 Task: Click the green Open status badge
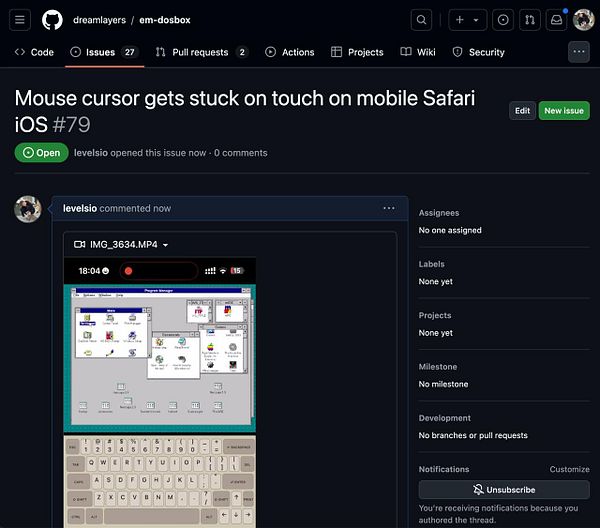pyautogui.click(x=41, y=153)
